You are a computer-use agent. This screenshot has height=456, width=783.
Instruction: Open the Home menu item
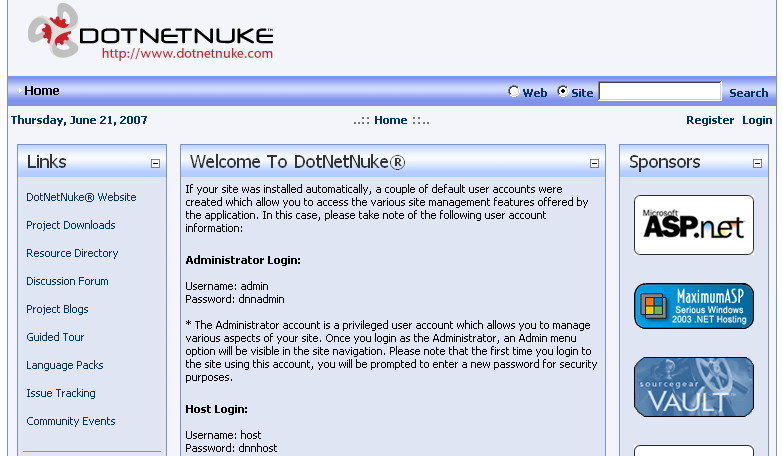point(41,91)
